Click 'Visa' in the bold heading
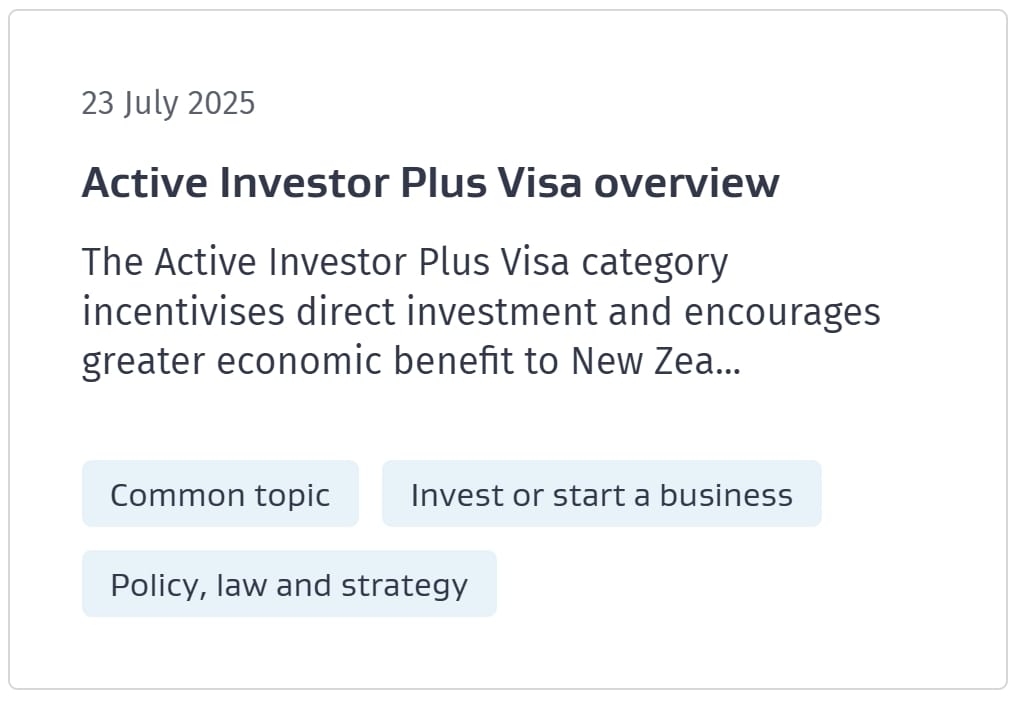1017x703 pixels. [540, 182]
